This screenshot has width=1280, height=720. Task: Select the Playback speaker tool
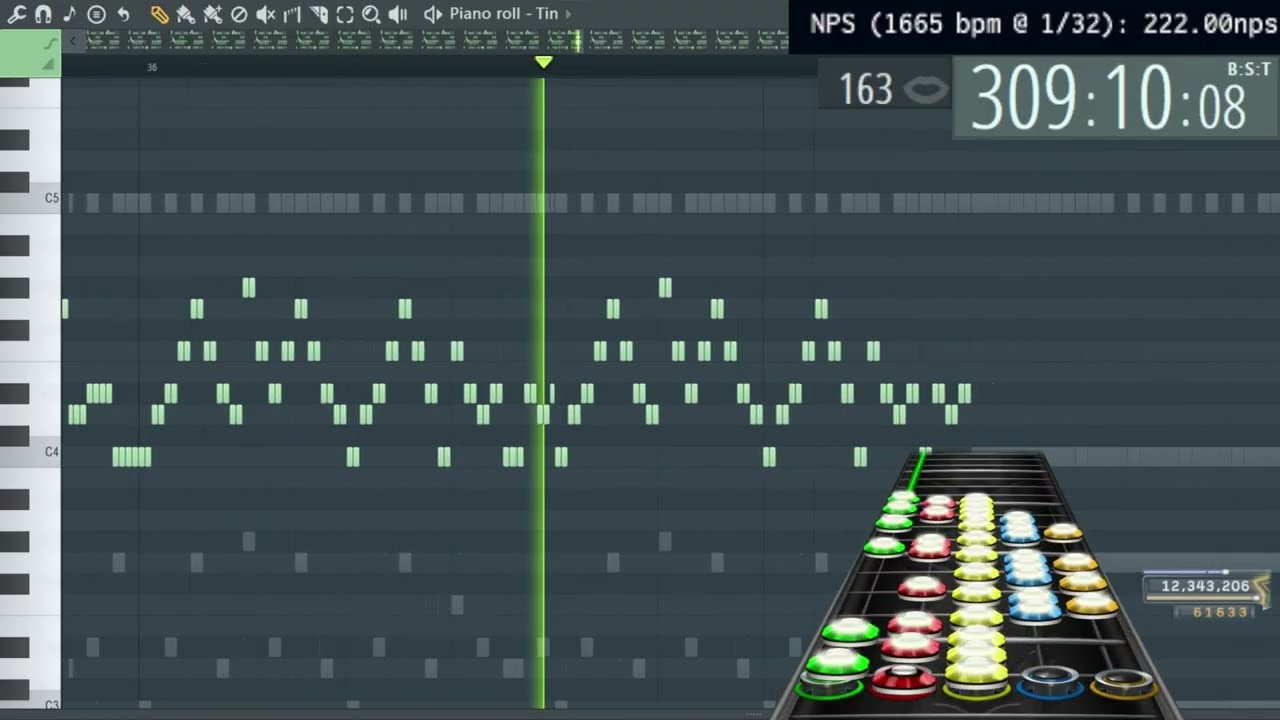coord(398,14)
